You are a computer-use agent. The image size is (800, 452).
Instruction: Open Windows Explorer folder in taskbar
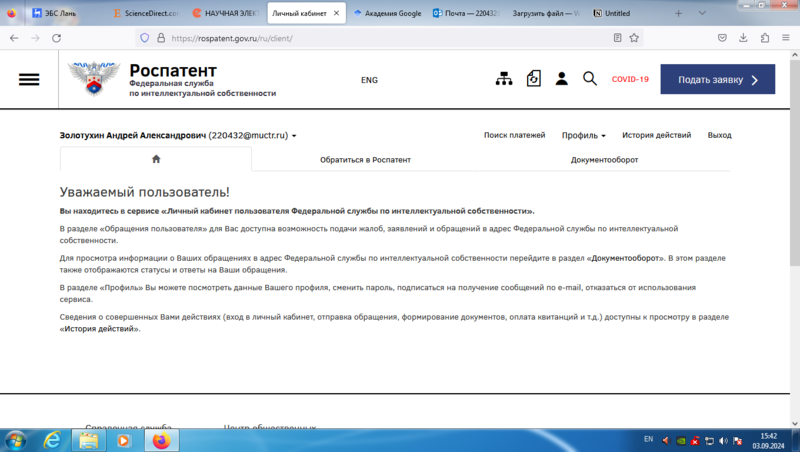point(88,440)
